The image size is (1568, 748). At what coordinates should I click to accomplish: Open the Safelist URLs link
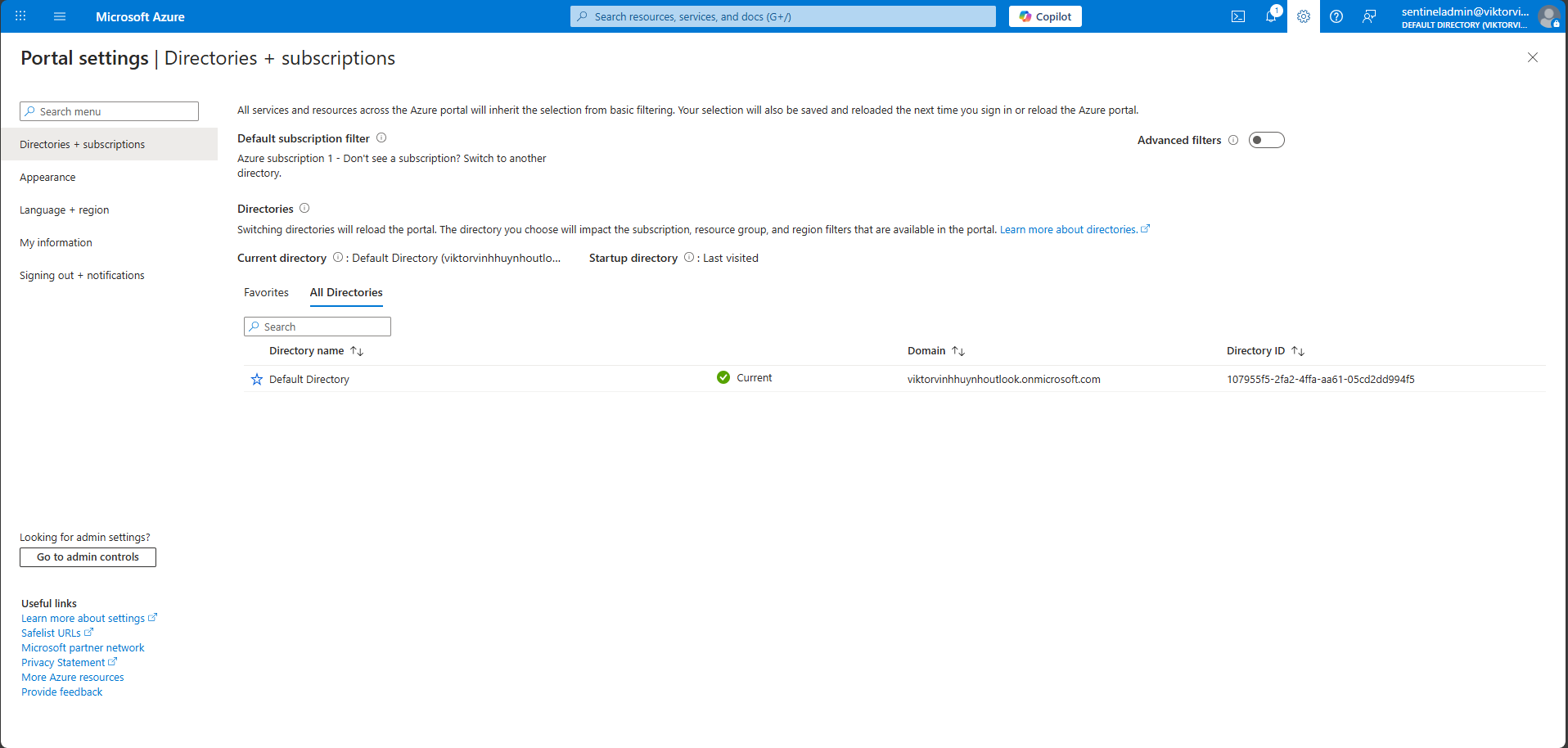pos(57,633)
